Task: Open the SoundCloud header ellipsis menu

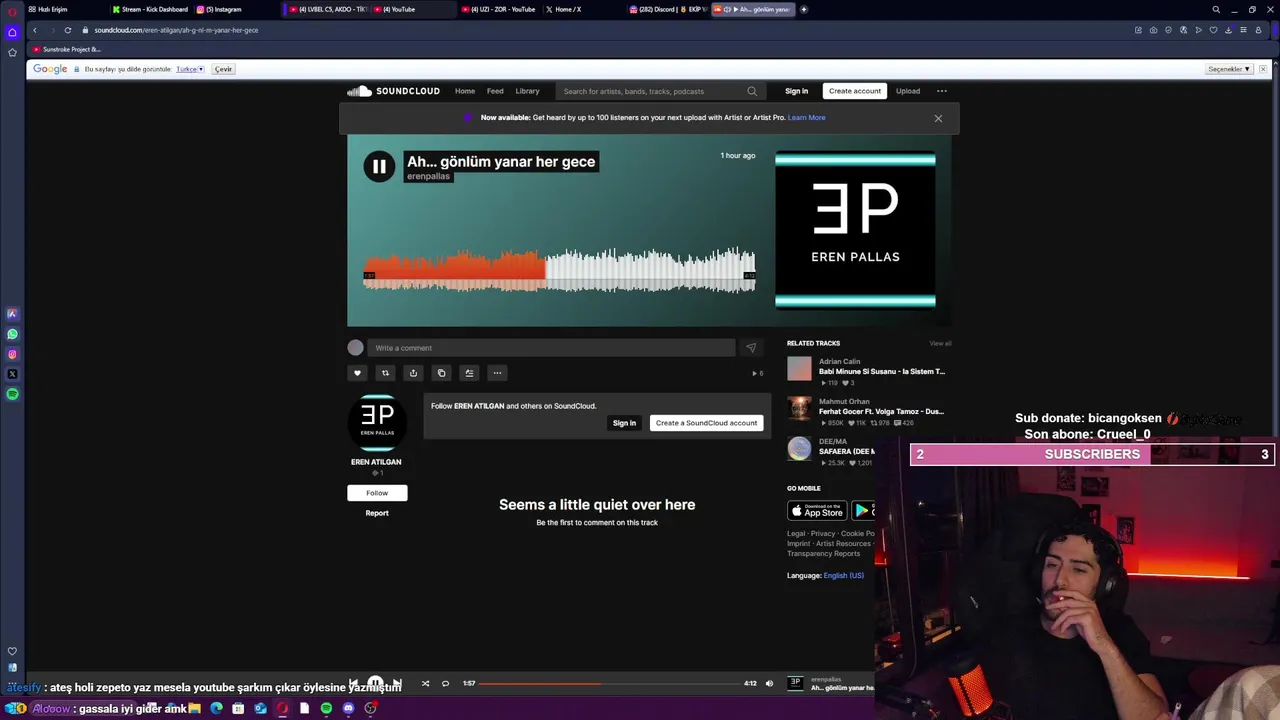Action: click(941, 91)
